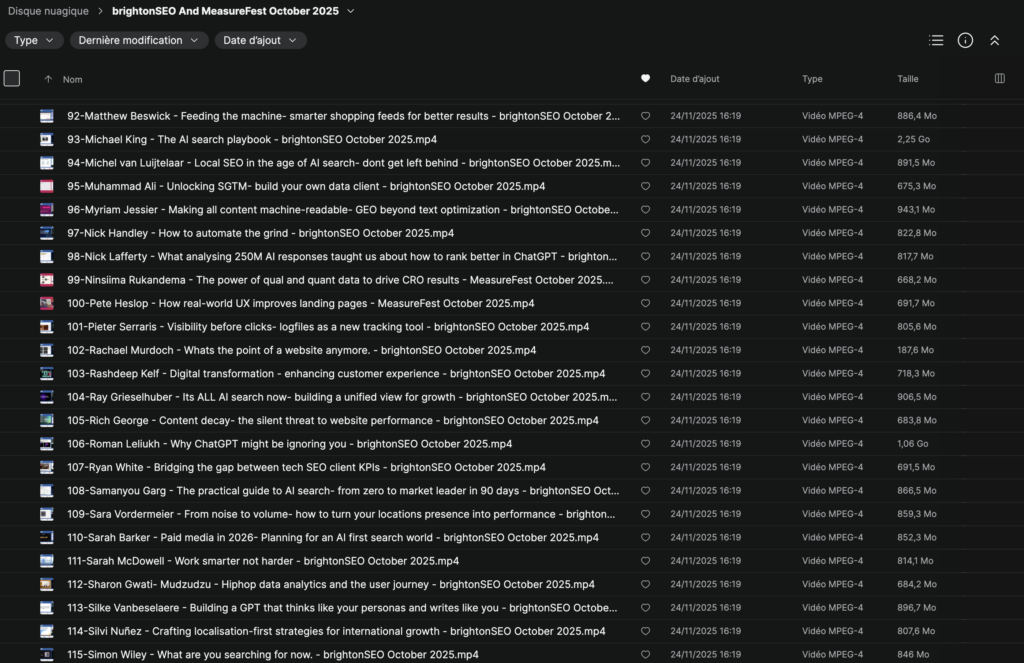Open 97-Nick Handley How to automate the grind
Image resolution: width=1024 pixels, height=663 pixels.
260,233
